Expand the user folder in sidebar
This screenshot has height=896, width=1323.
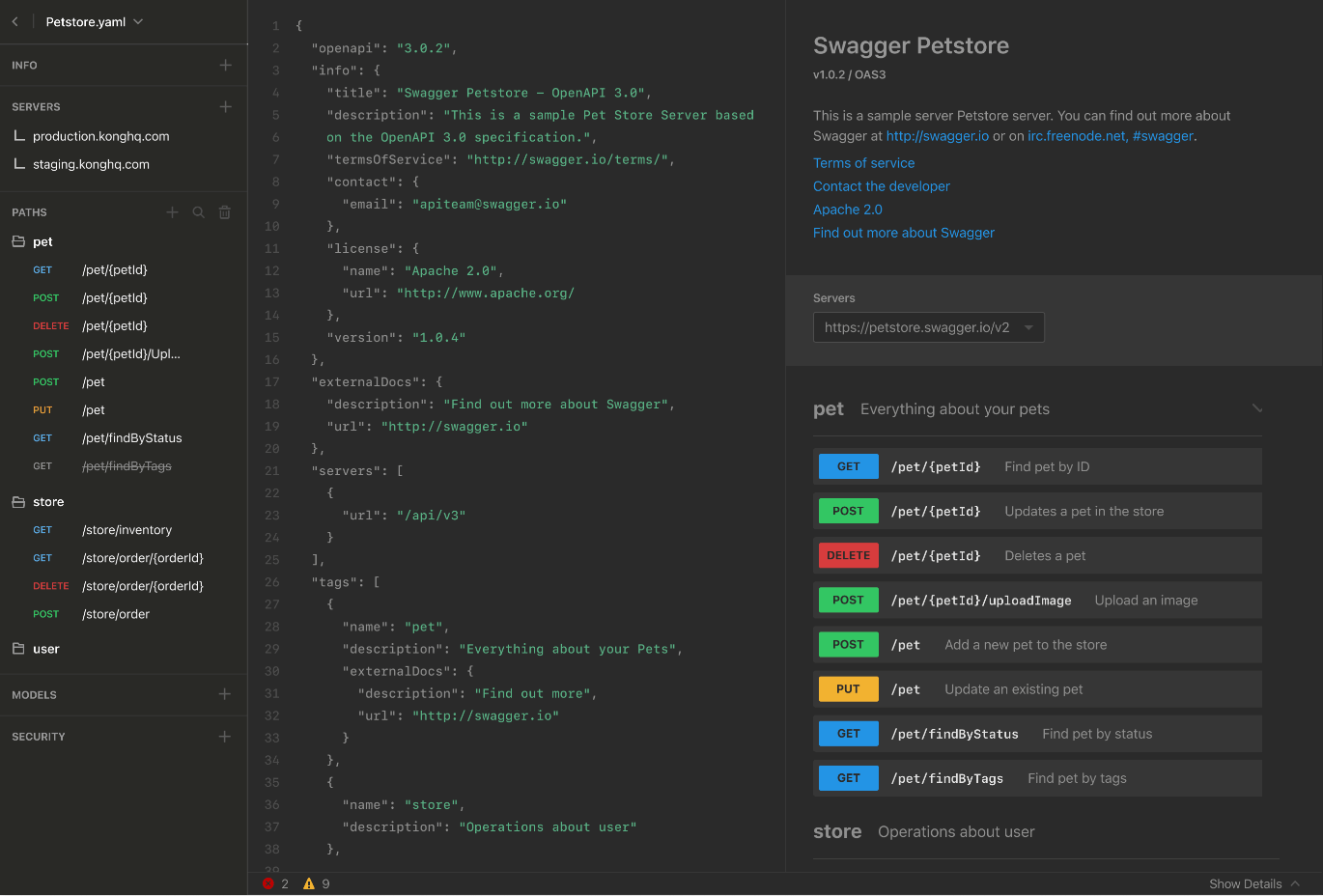35,649
